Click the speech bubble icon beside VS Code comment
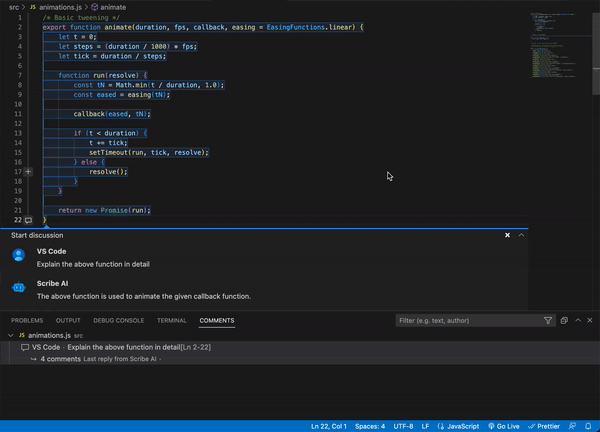This screenshot has height=432, width=600. pyautogui.click(x=25, y=347)
